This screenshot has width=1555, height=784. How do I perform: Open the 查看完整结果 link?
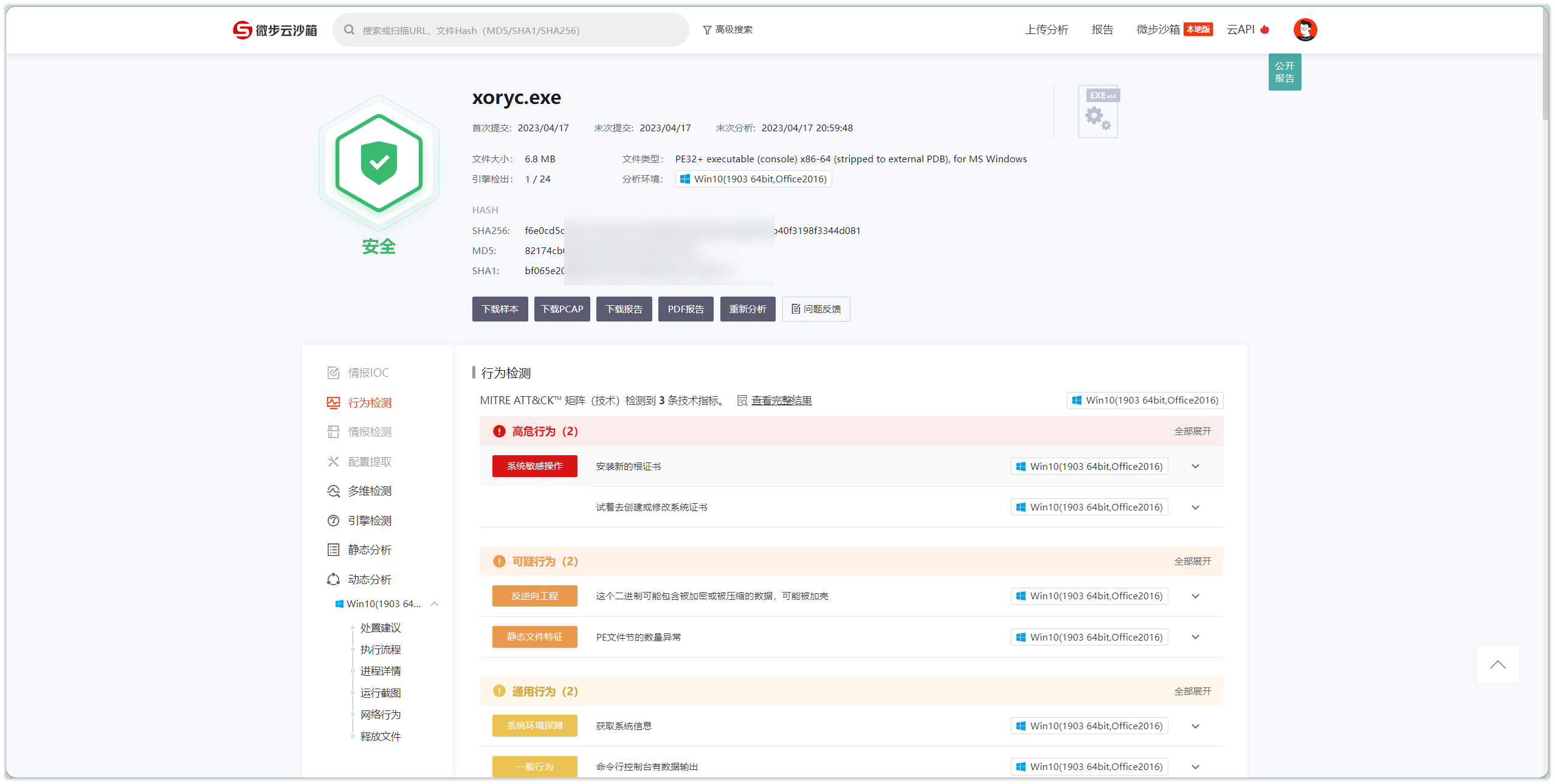781,401
